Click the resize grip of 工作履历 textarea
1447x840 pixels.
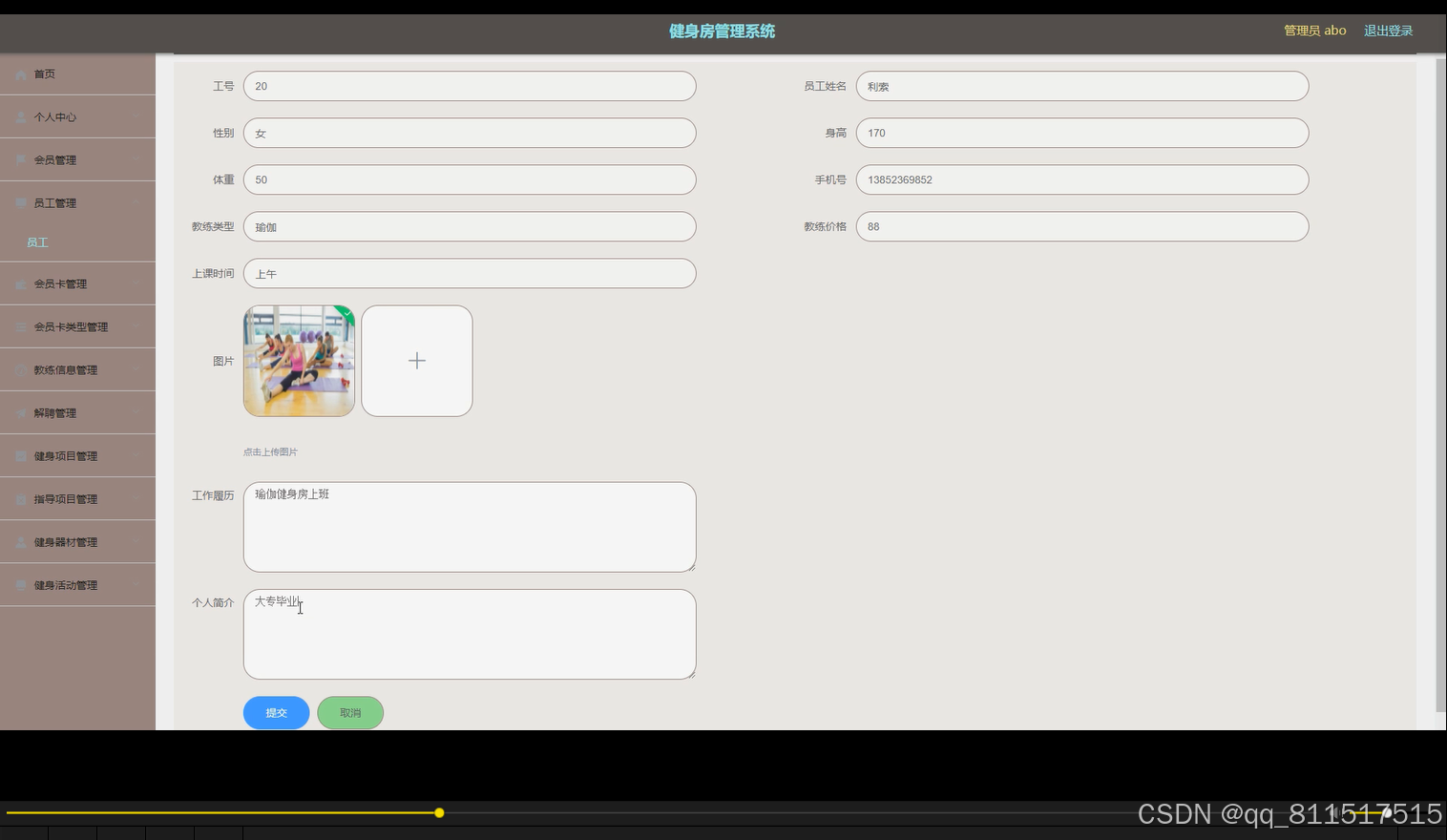click(x=691, y=567)
